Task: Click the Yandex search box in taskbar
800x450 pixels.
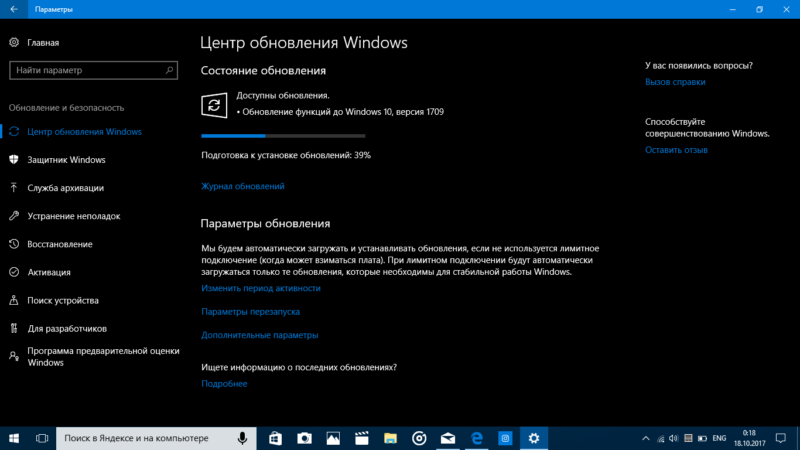Action: [x=156, y=438]
